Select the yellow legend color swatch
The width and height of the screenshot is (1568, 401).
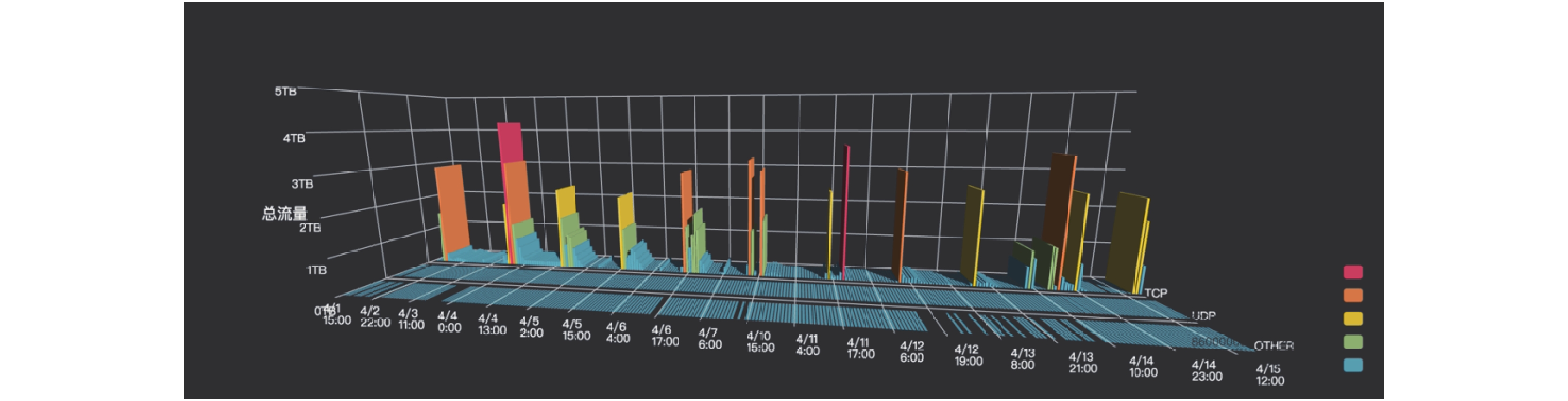tap(1352, 318)
